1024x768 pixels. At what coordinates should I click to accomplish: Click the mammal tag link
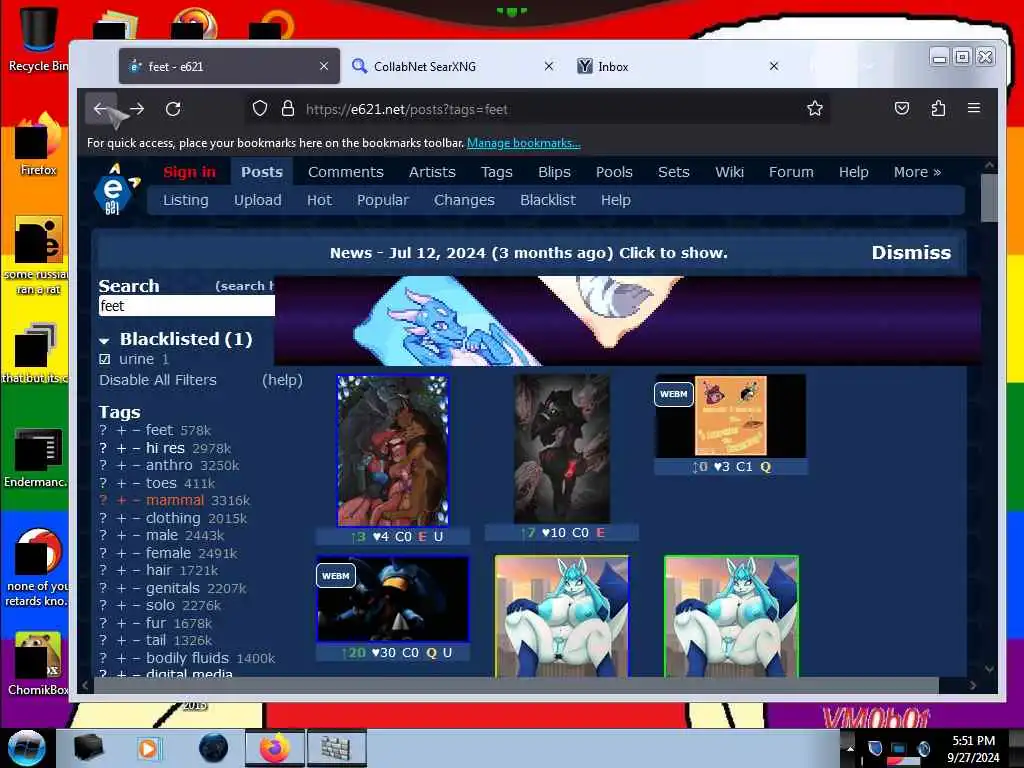tap(174, 500)
